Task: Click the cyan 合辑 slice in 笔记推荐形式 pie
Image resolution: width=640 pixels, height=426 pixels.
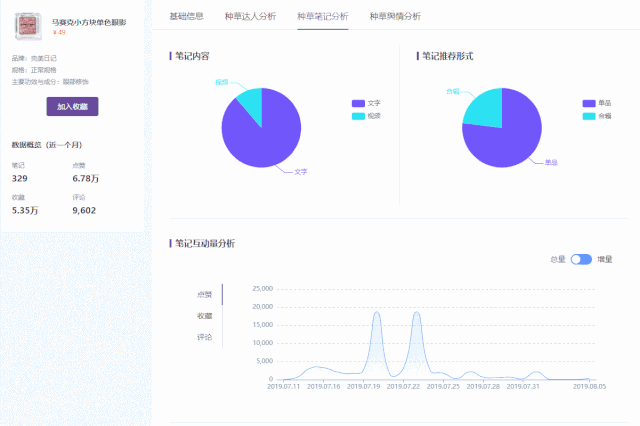Action: pyautogui.click(x=486, y=107)
